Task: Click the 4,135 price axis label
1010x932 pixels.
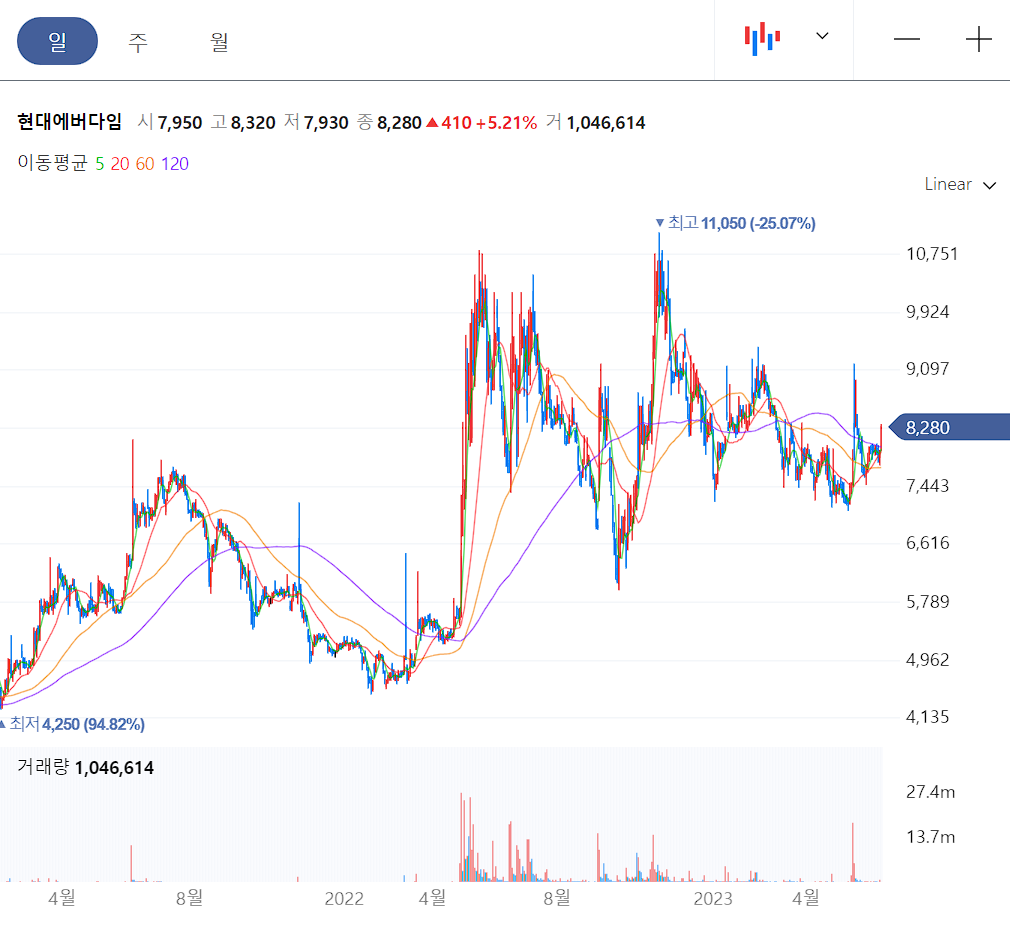Action: 928,717
